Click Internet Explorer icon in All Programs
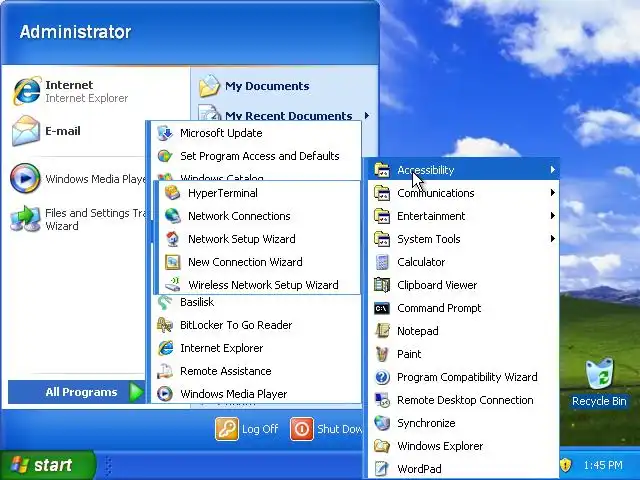This screenshot has height=480, width=640. point(165,348)
